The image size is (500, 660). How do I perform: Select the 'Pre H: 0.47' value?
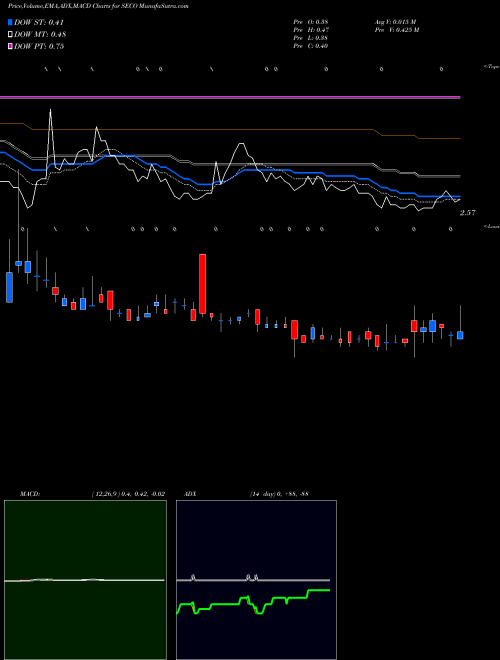pos(311,30)
